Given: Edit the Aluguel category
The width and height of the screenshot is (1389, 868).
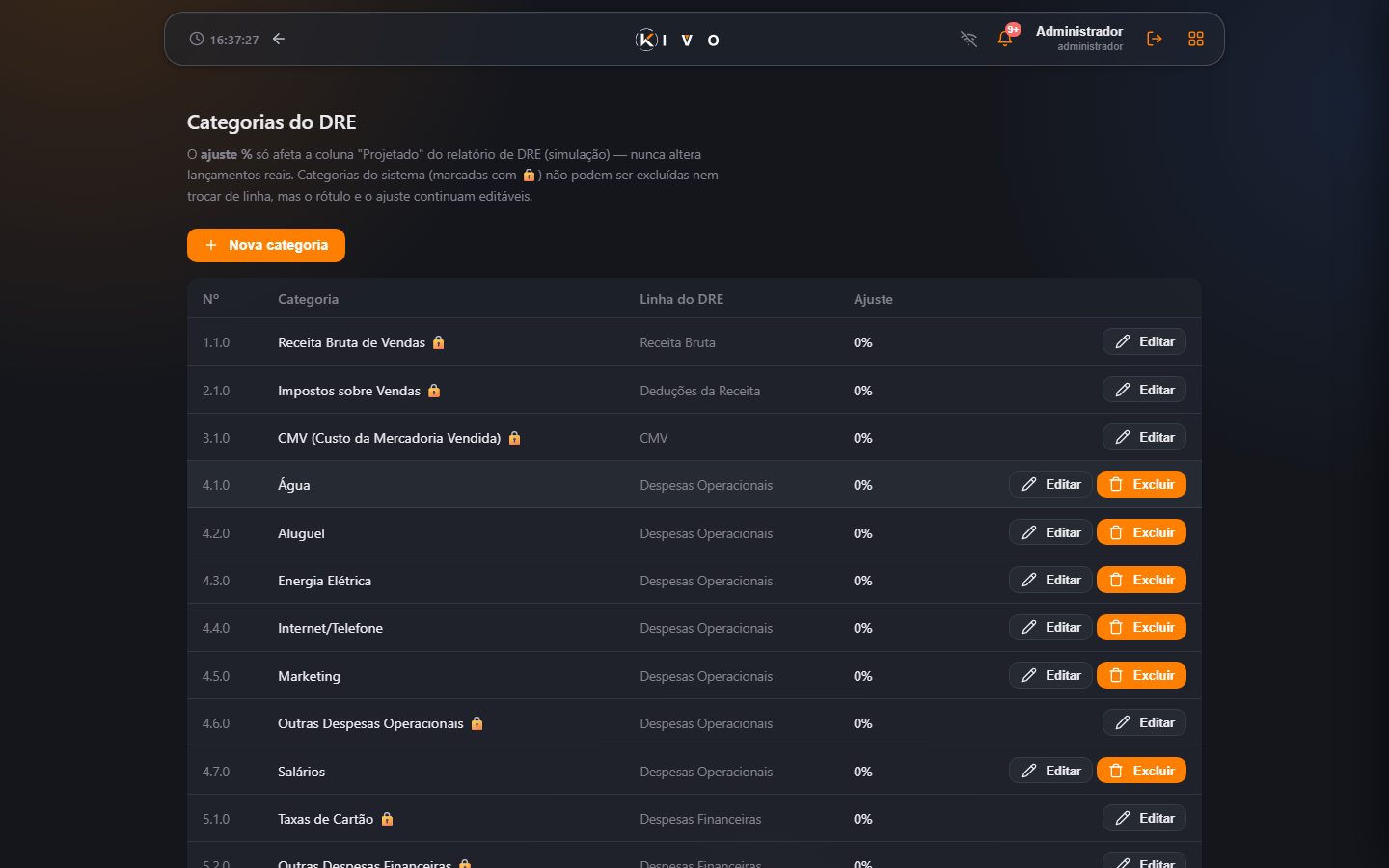Looking at the screenshot, I should [x=1050, y=532].
